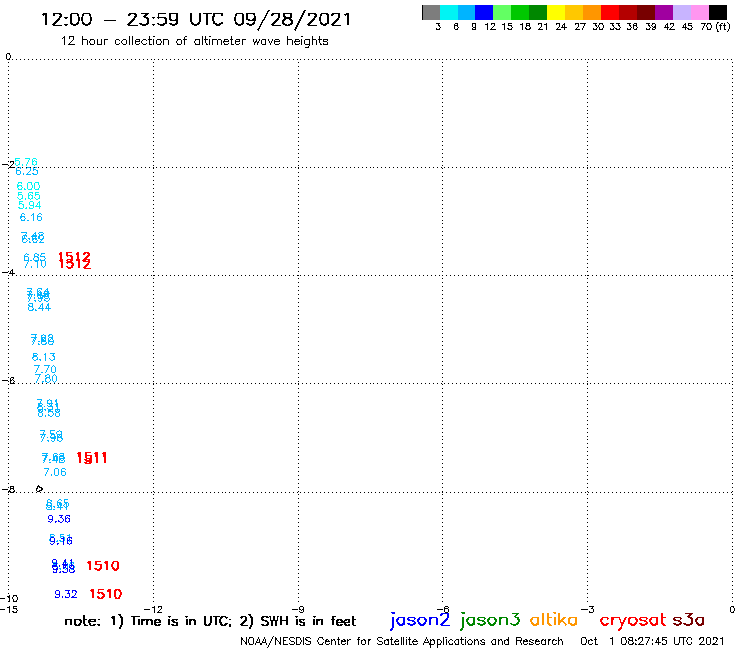Viewport: 740px width, 650px height.
Task: Click the wave height value 7.70
Action: 45,369
